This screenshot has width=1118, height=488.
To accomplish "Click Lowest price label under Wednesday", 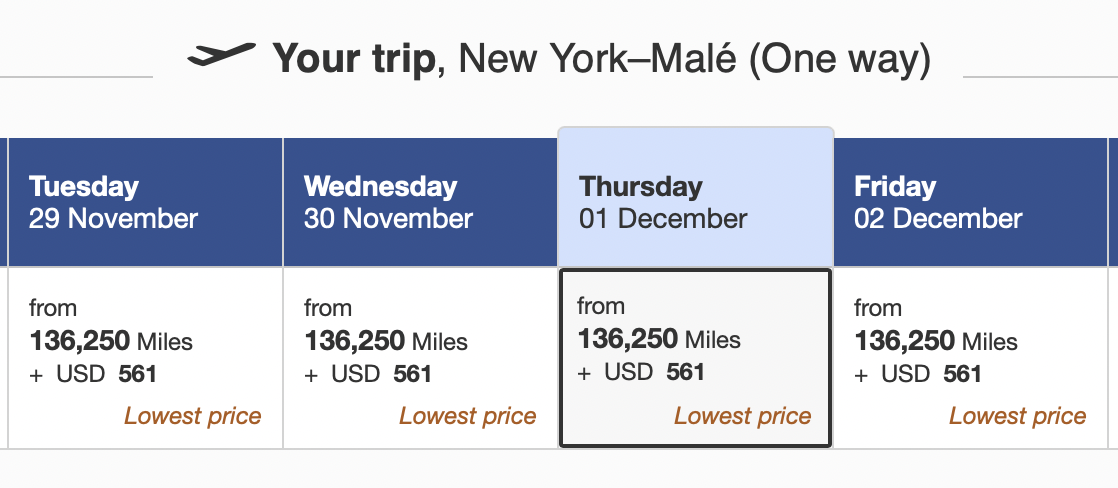I will [468, 416].
